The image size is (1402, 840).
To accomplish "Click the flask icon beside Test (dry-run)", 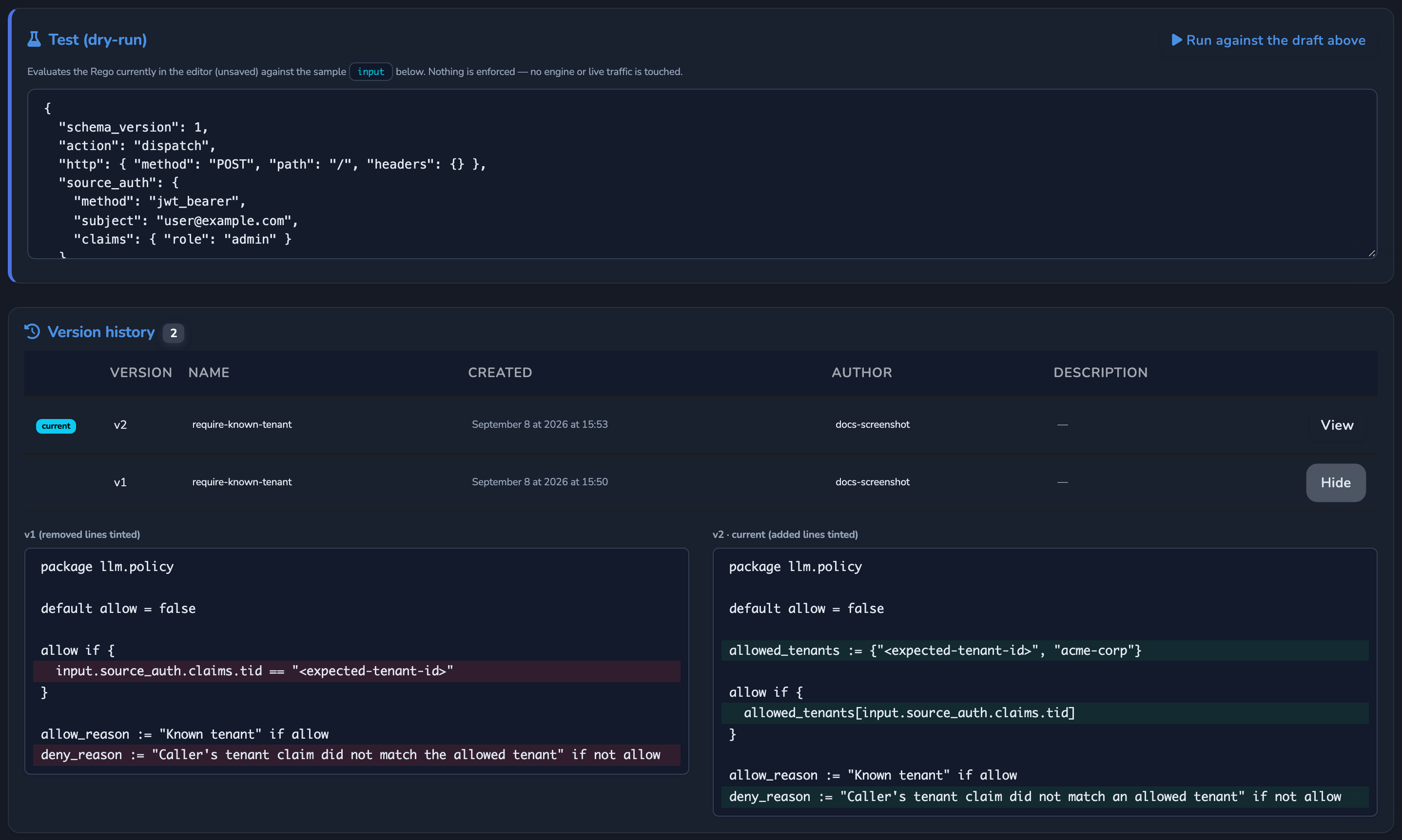I will click(34, 39).
